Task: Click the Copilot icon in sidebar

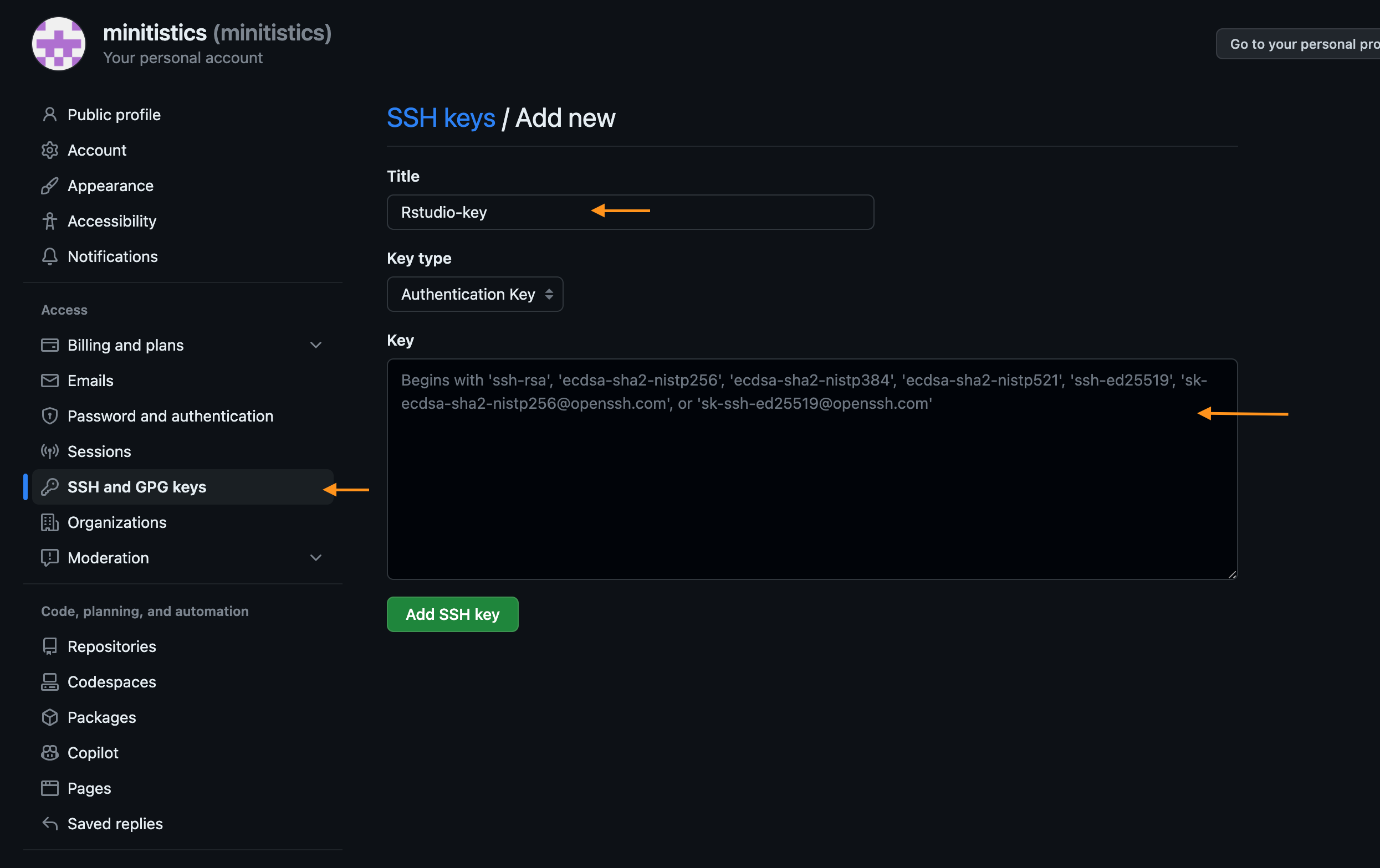Action: coord(50,753)
